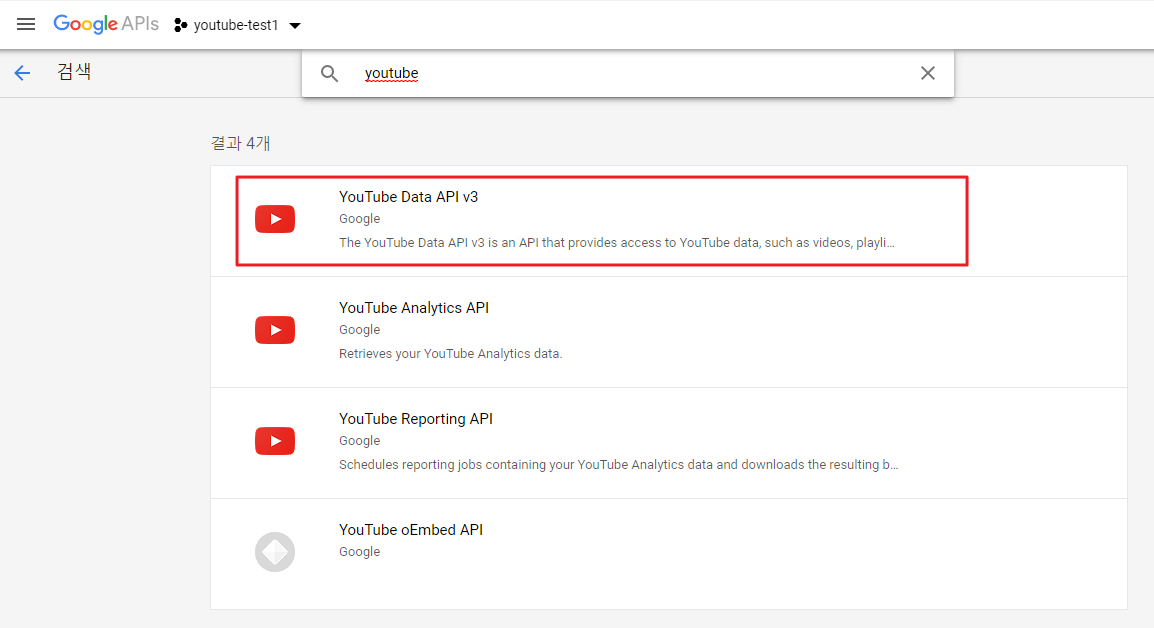Click 'Google' under YouTube oEmbed API

(x=359, y=551)
